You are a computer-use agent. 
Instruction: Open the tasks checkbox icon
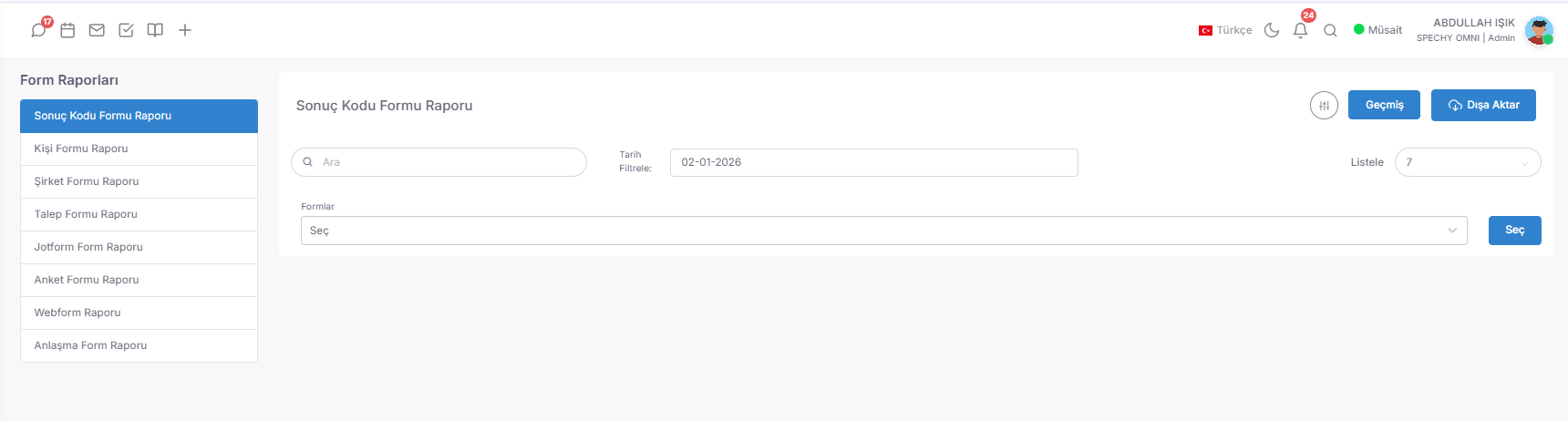click(x=126, y=30)
